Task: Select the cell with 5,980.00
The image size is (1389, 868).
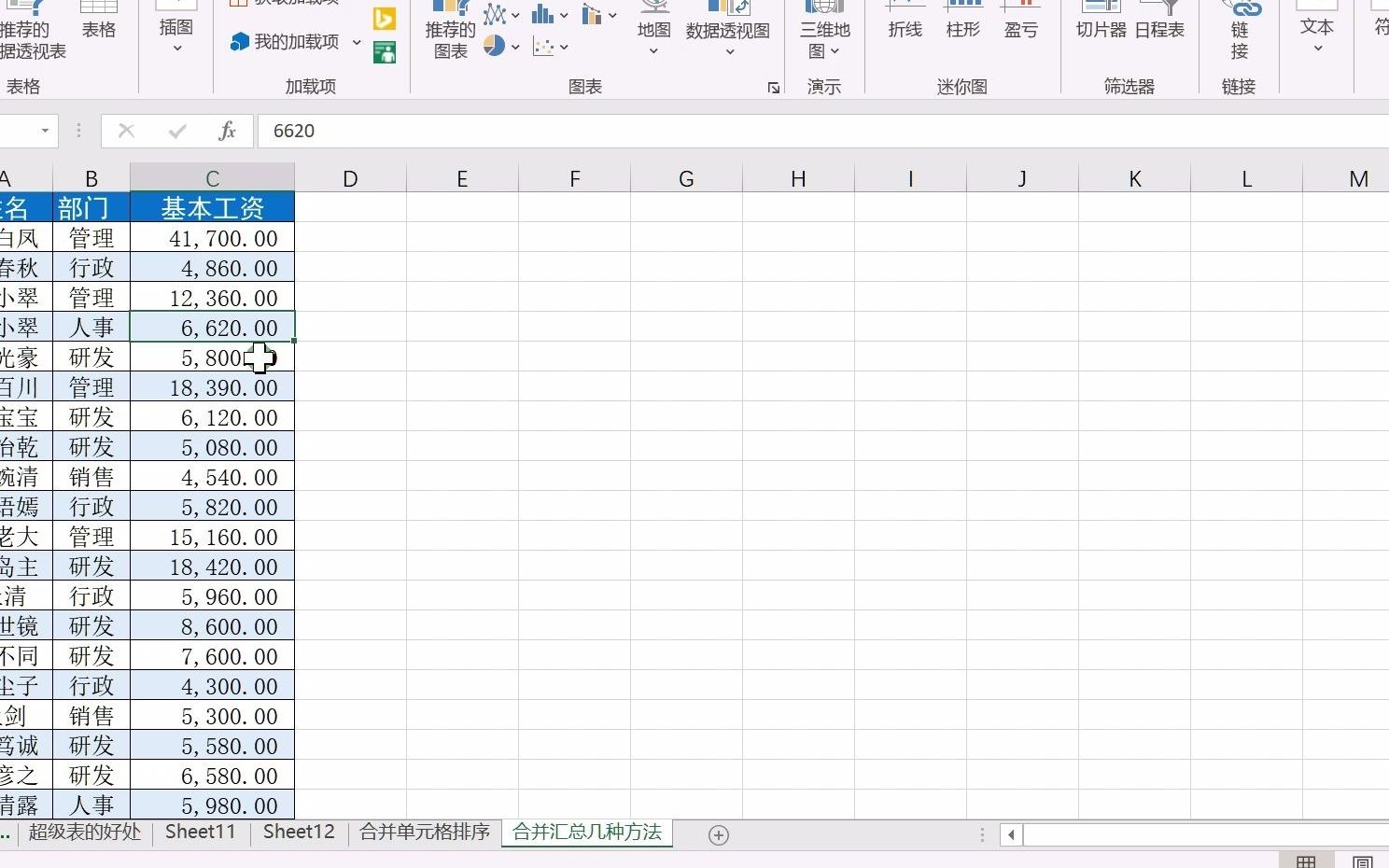Action: (212, 805)
